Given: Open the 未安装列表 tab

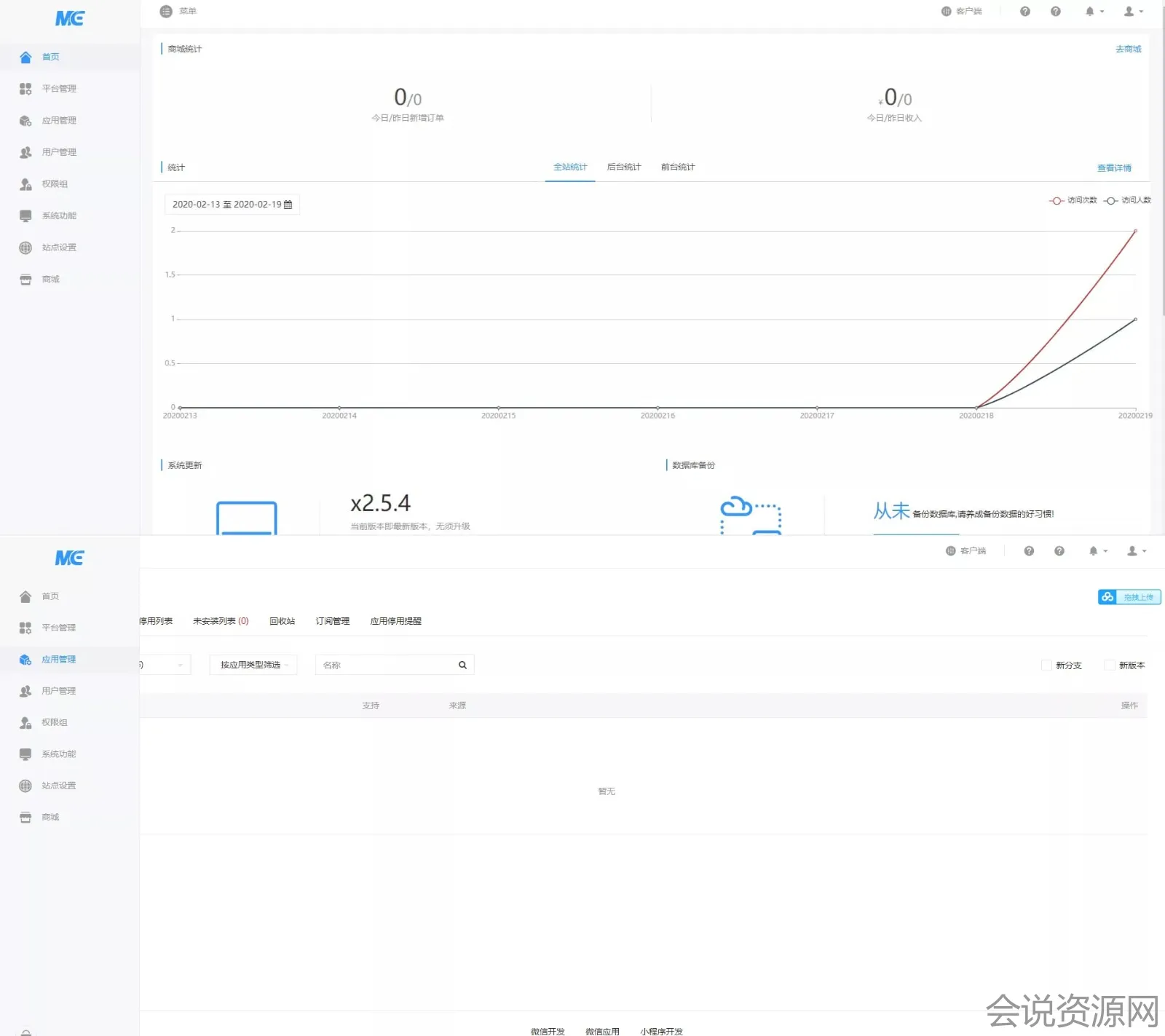Looking at the screenshot, I should click(220, 621).
